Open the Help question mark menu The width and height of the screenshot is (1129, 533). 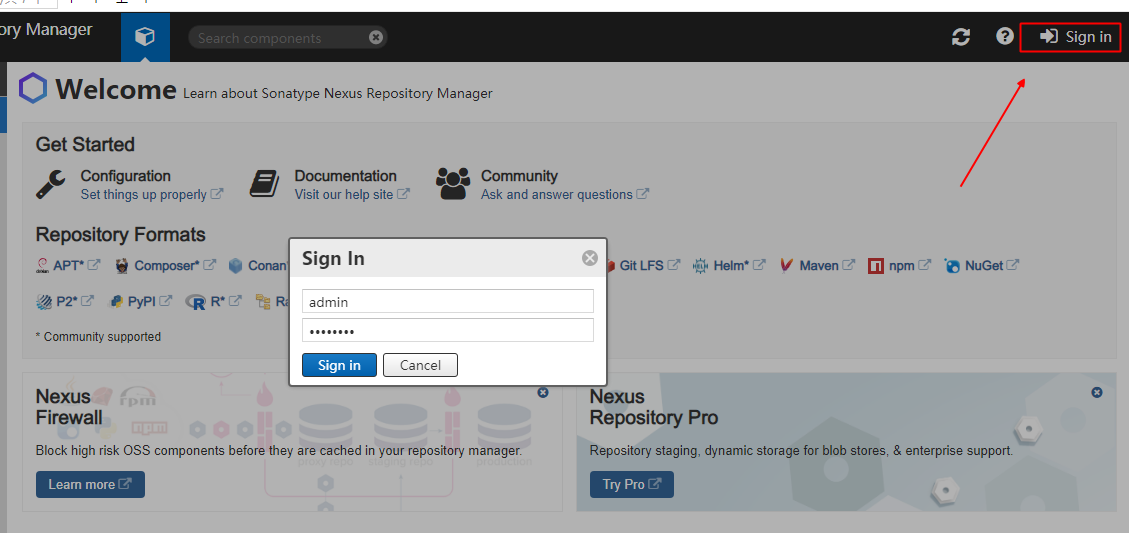1004,36
